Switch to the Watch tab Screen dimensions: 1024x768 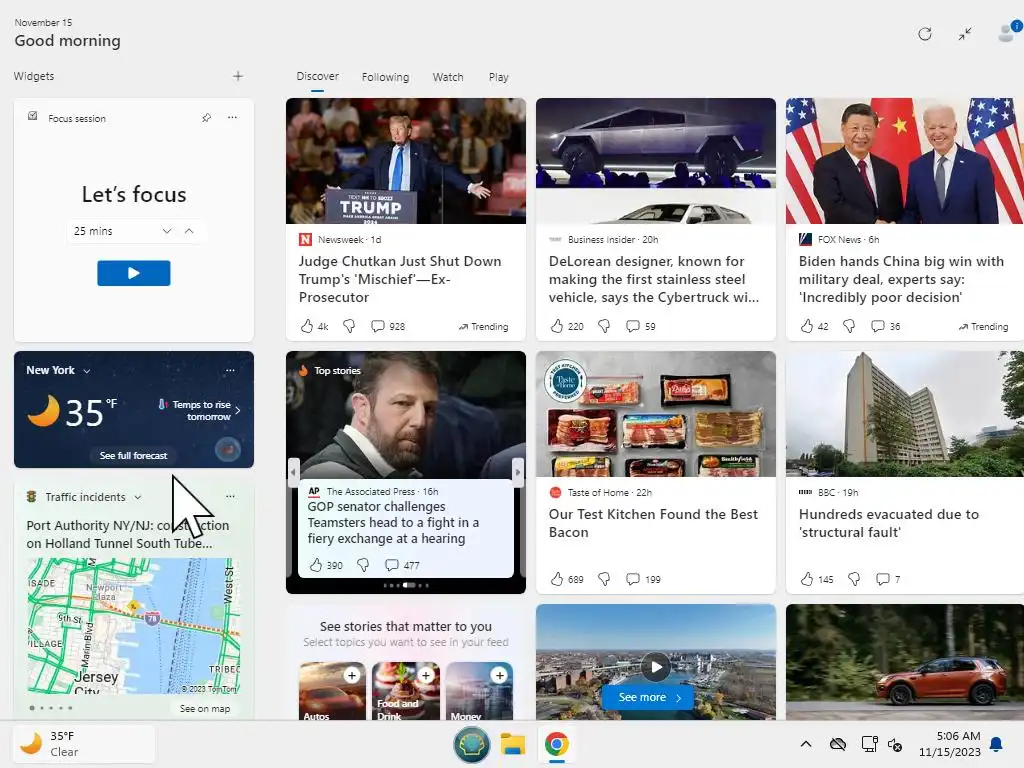[x=448, y=77]
